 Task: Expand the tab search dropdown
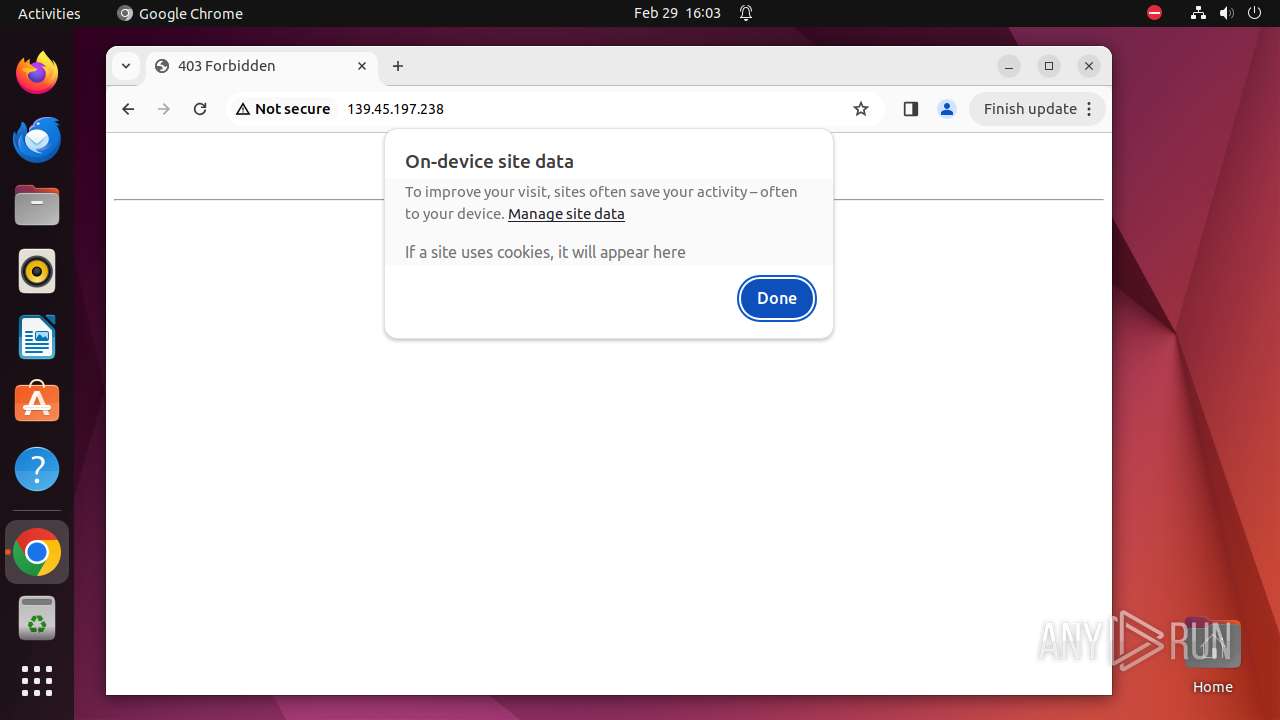(x=126, y=66)
